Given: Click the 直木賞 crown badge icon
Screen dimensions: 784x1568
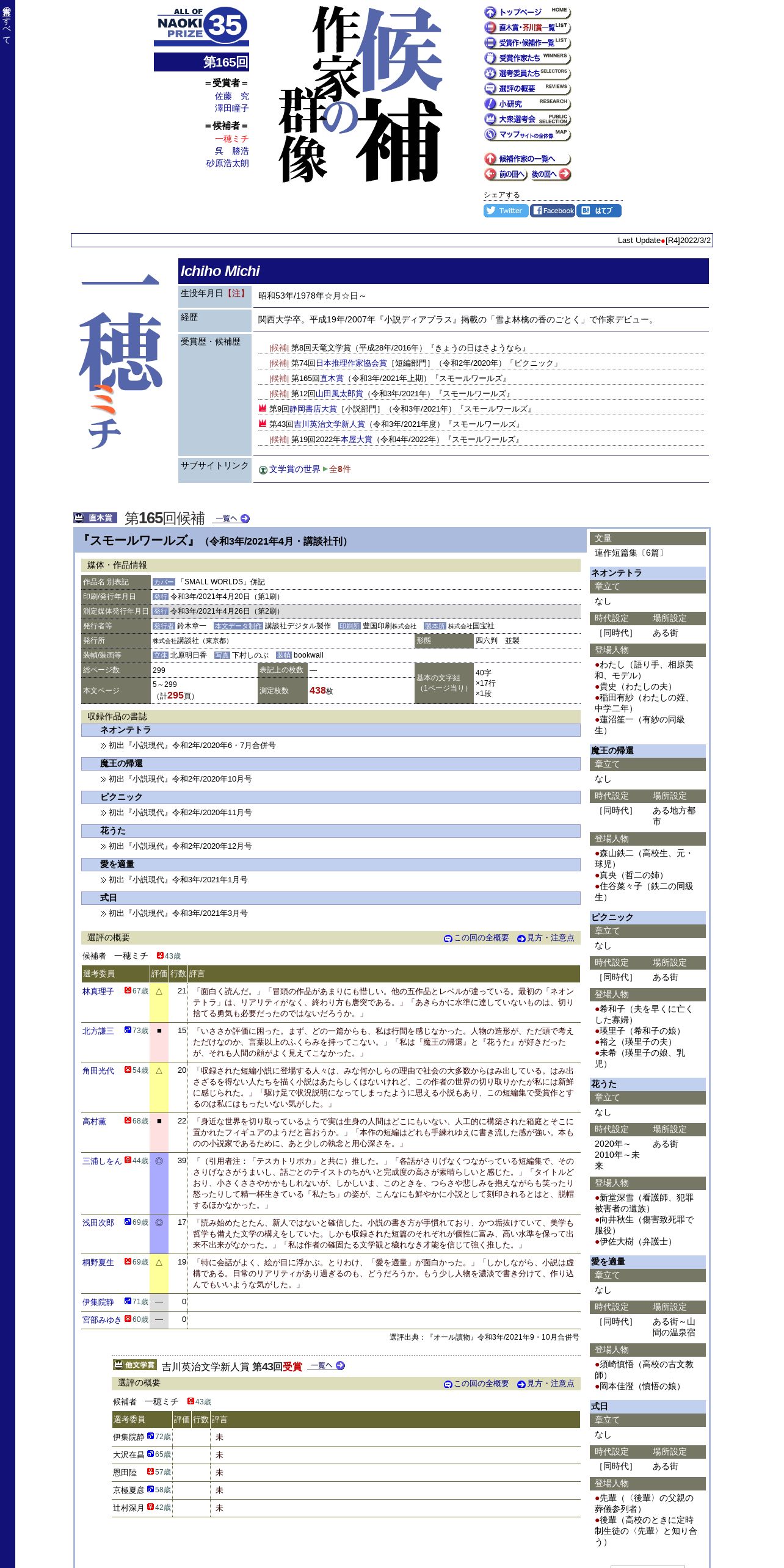Looking at the screenshot, I should (95, 518).
